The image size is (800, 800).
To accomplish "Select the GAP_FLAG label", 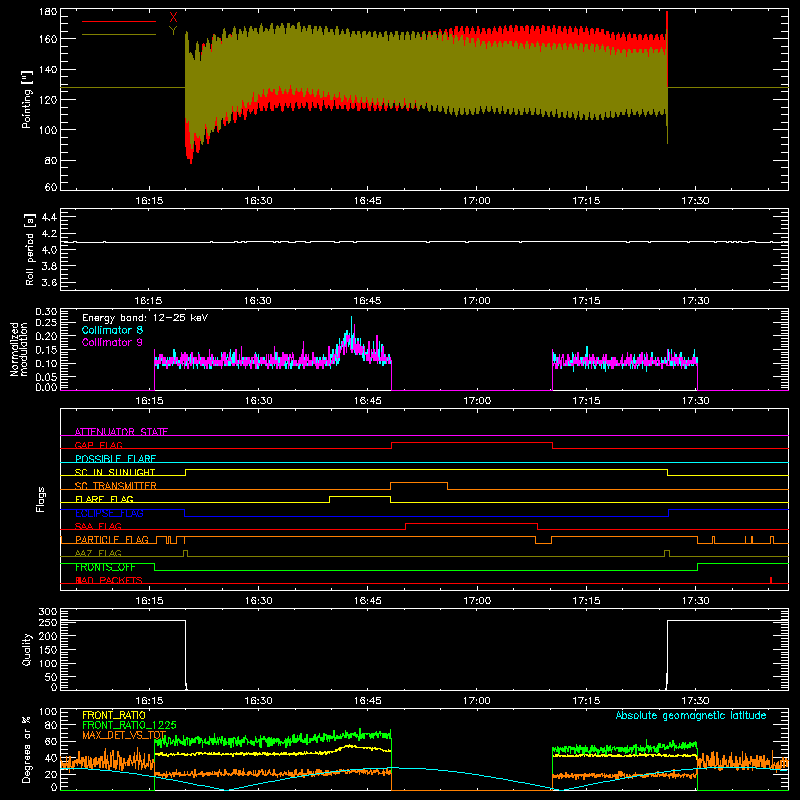I will [98, 445].
